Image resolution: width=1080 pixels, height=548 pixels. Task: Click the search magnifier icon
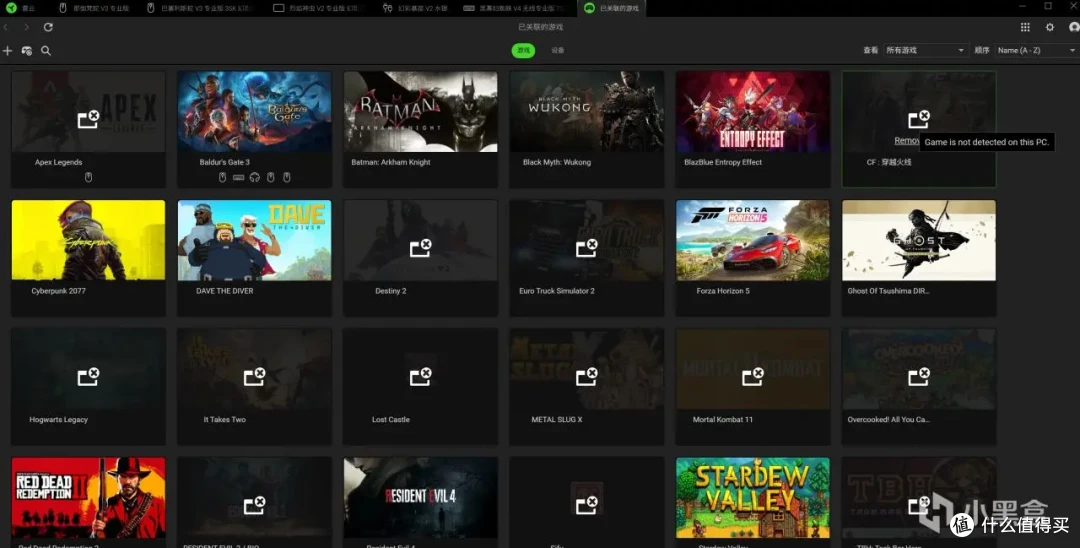pyautogui.click(x=45, y=51)
